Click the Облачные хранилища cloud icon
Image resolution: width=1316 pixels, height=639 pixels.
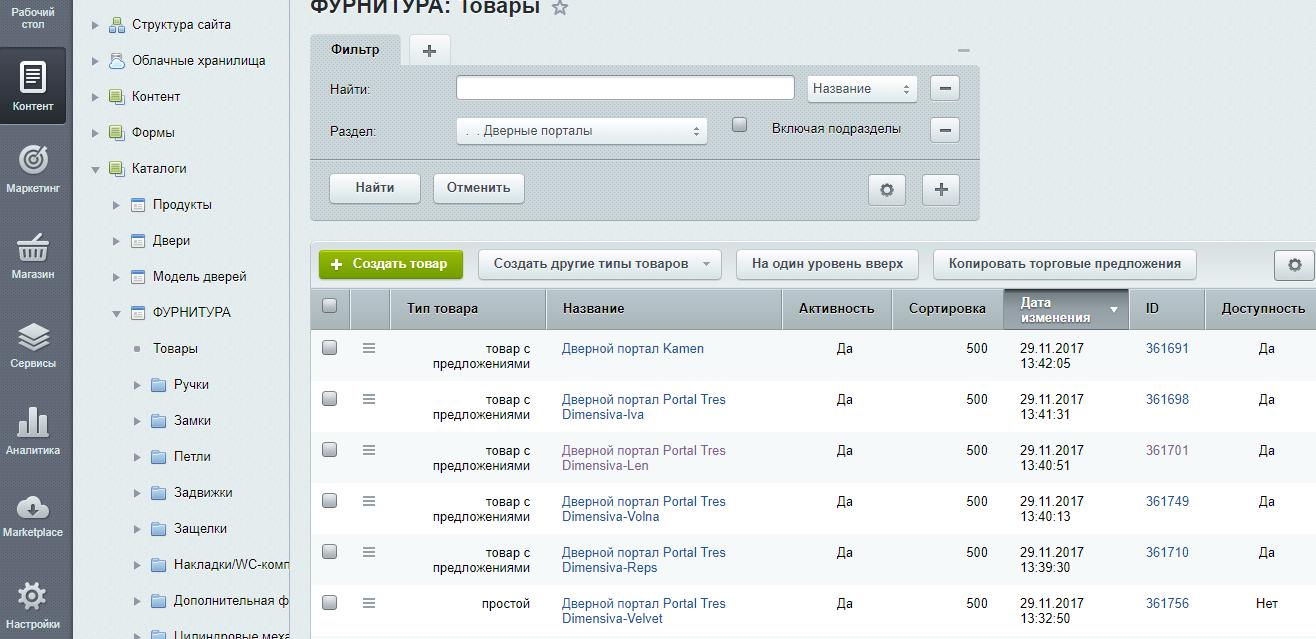point(116,60)
